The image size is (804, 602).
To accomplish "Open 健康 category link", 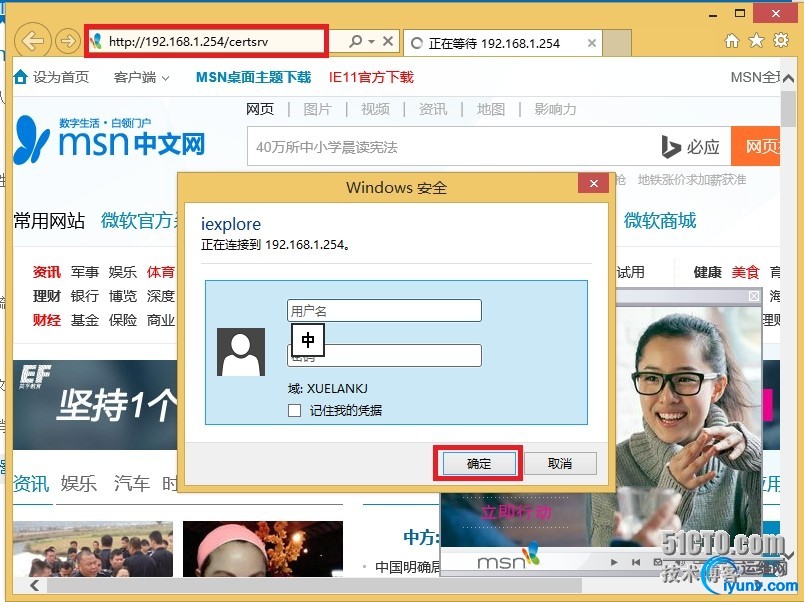I will [708, 272].
